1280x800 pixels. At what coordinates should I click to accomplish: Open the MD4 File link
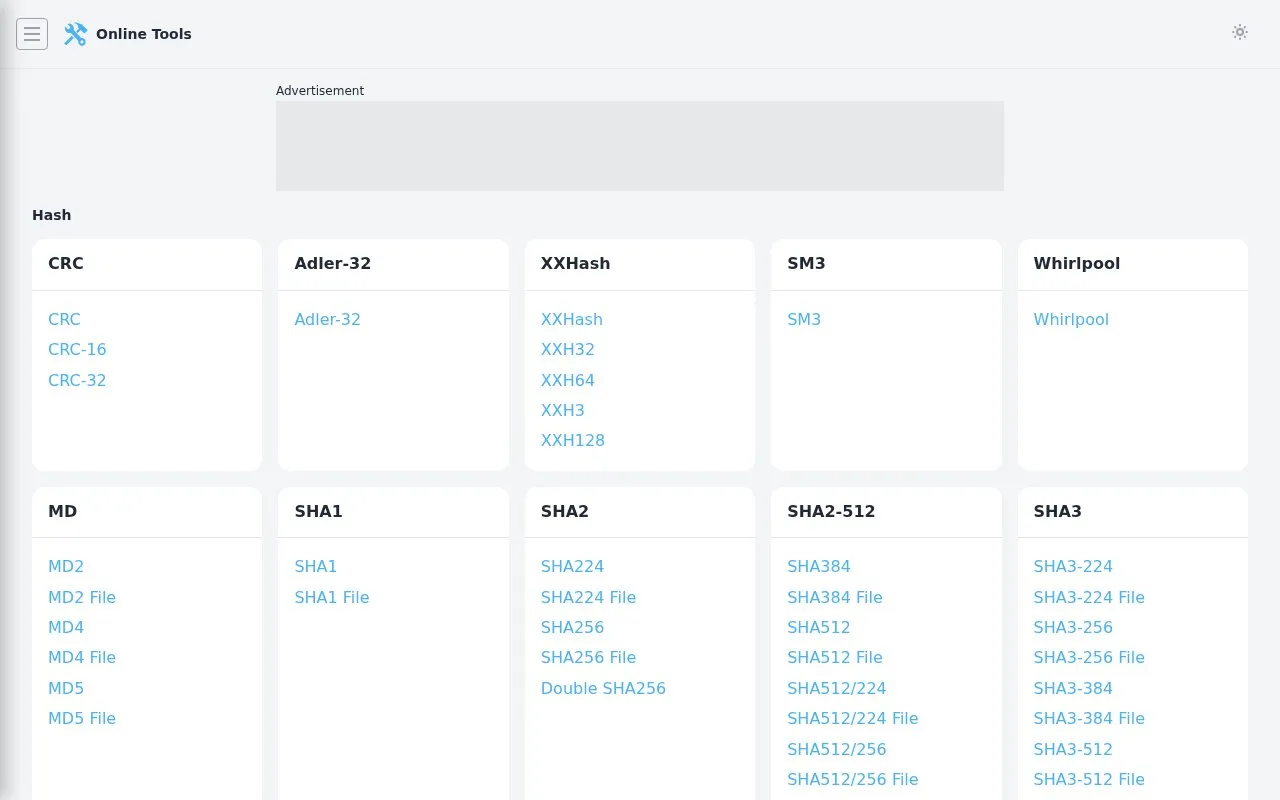[x=82, y=657]
